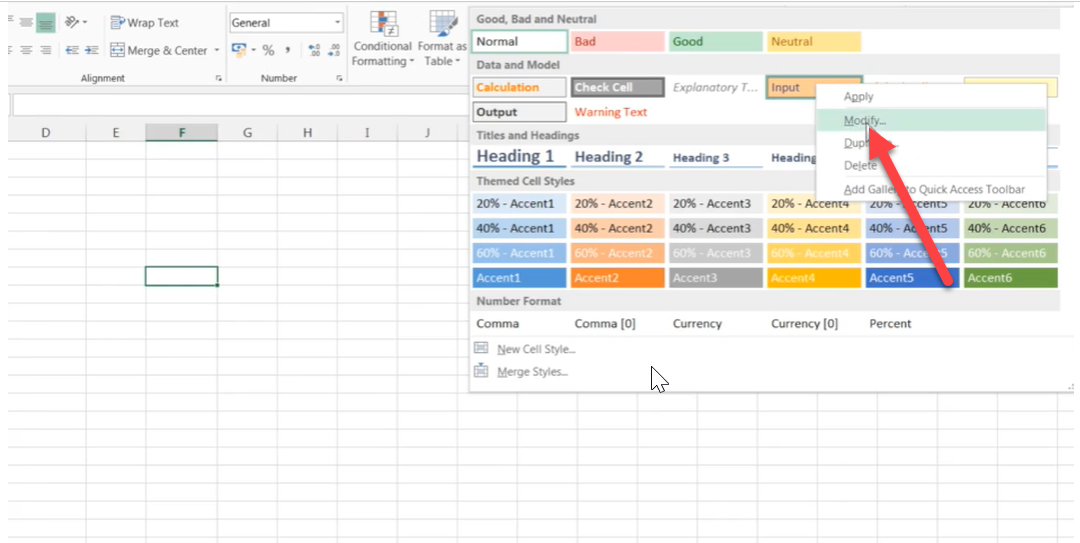Toggle Wrap Text

pyautogui.click(x=145, y=23)
